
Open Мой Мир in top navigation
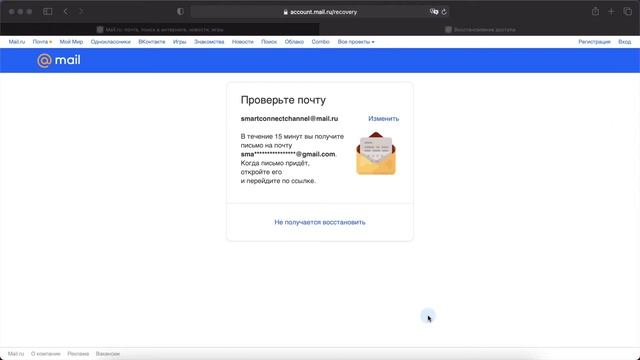tap(71, 42)
